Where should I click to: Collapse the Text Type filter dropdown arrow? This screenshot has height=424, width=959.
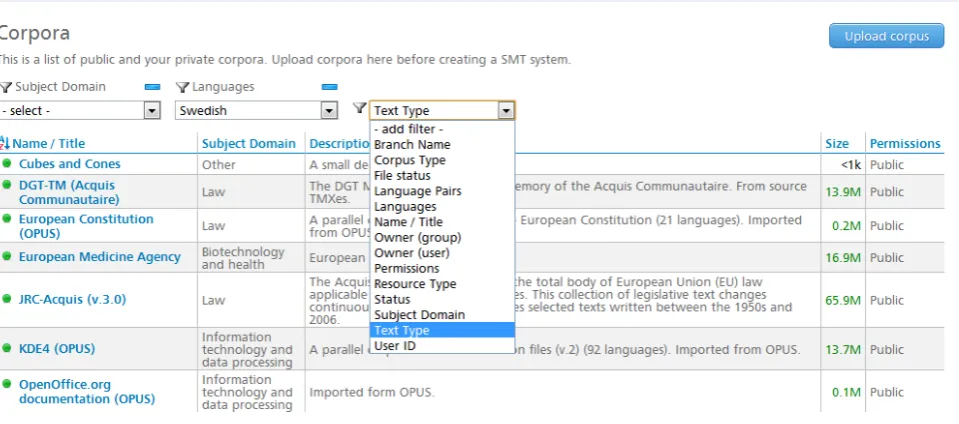click(506, 111)
